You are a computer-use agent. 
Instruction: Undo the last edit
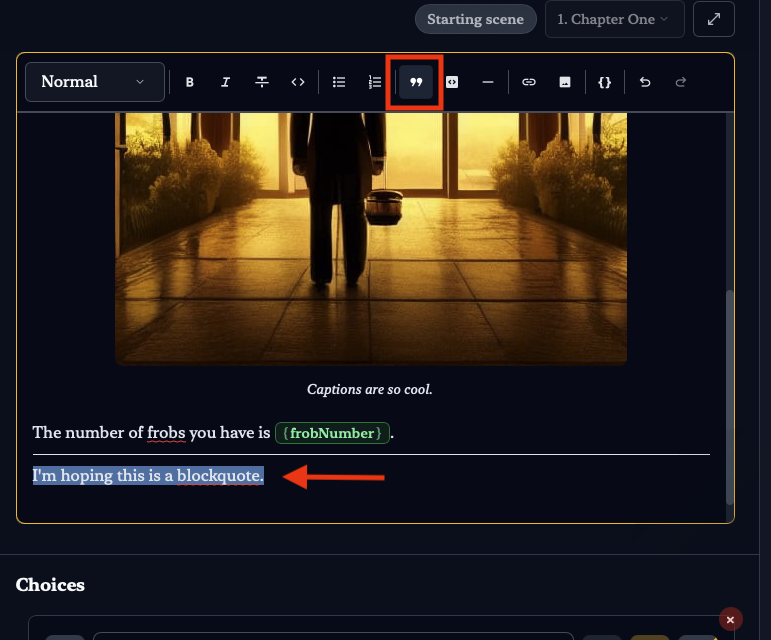645,82
